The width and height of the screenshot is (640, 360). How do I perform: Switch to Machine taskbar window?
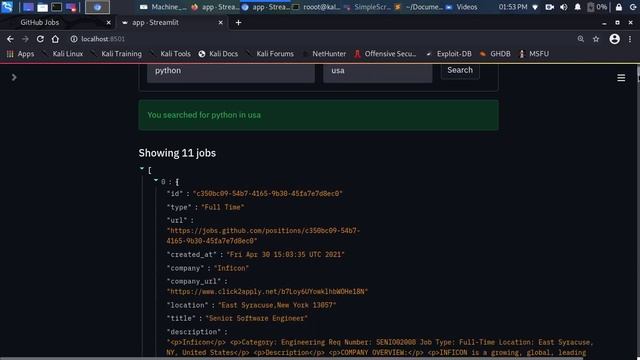click(163, 7)
